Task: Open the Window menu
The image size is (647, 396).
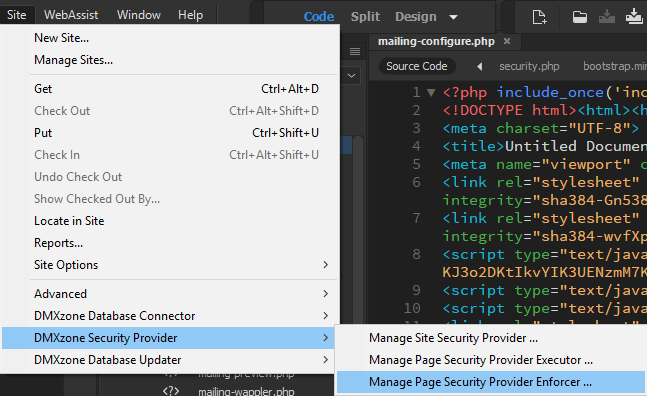Action: [139, 15]
